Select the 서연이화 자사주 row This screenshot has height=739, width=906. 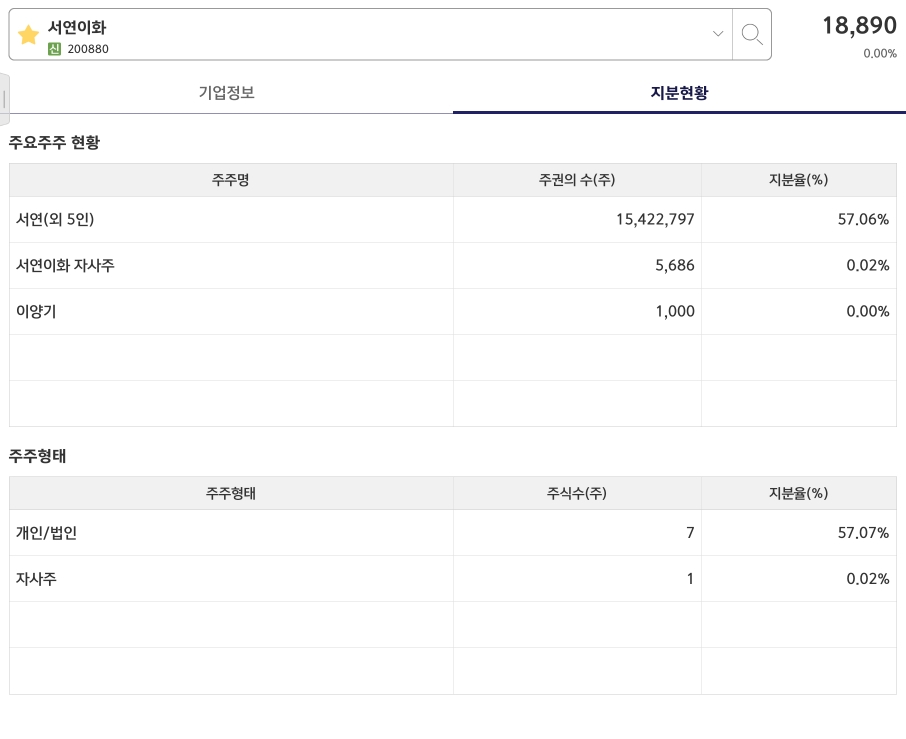pyautogui.click(x=453, y=266)
